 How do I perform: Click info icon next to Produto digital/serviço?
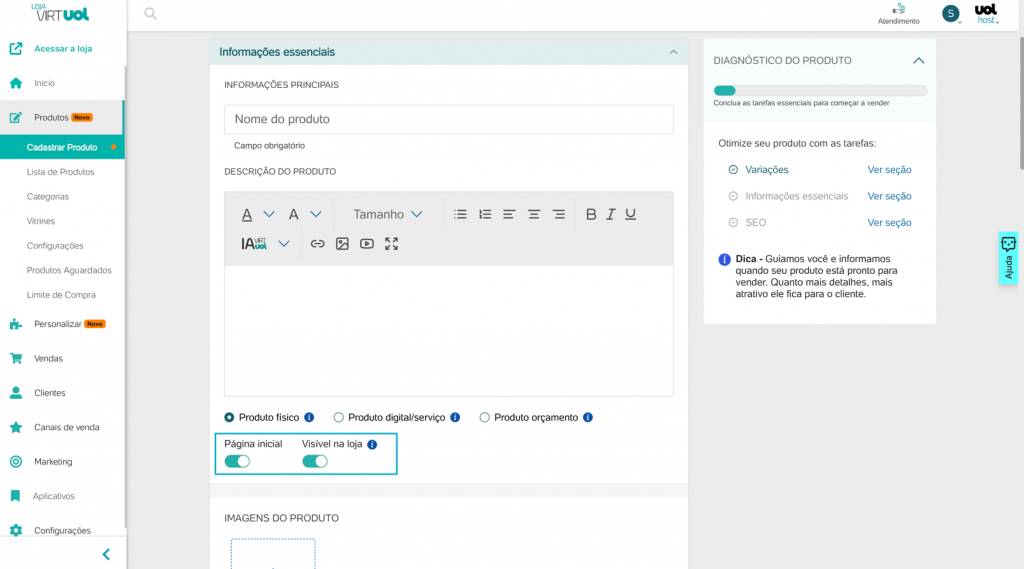pos(455,417)
